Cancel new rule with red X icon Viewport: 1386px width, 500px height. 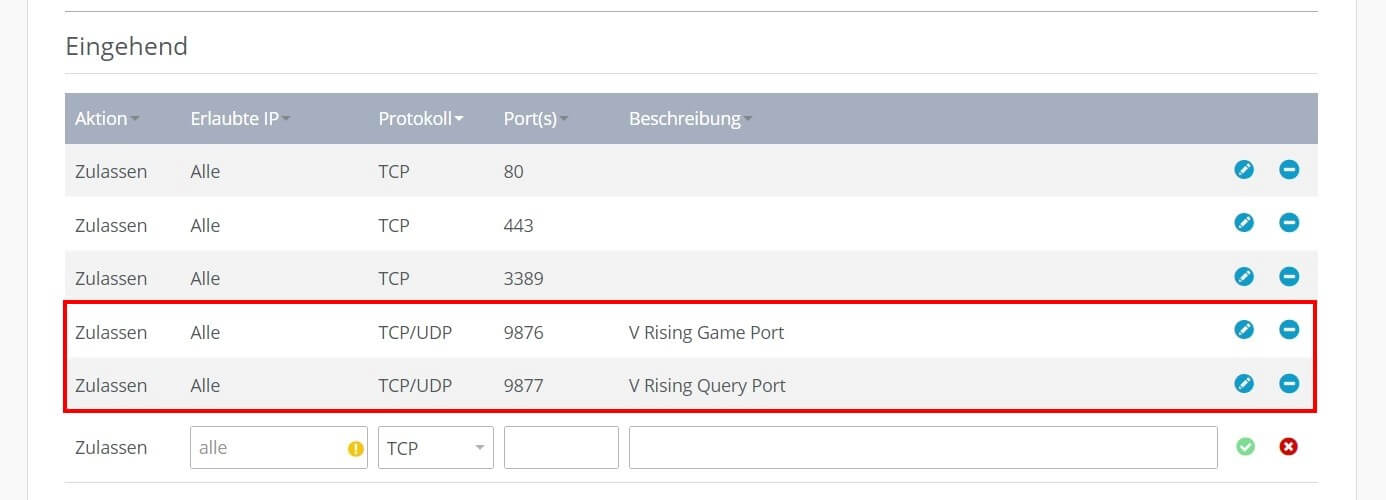(1289, 447)
